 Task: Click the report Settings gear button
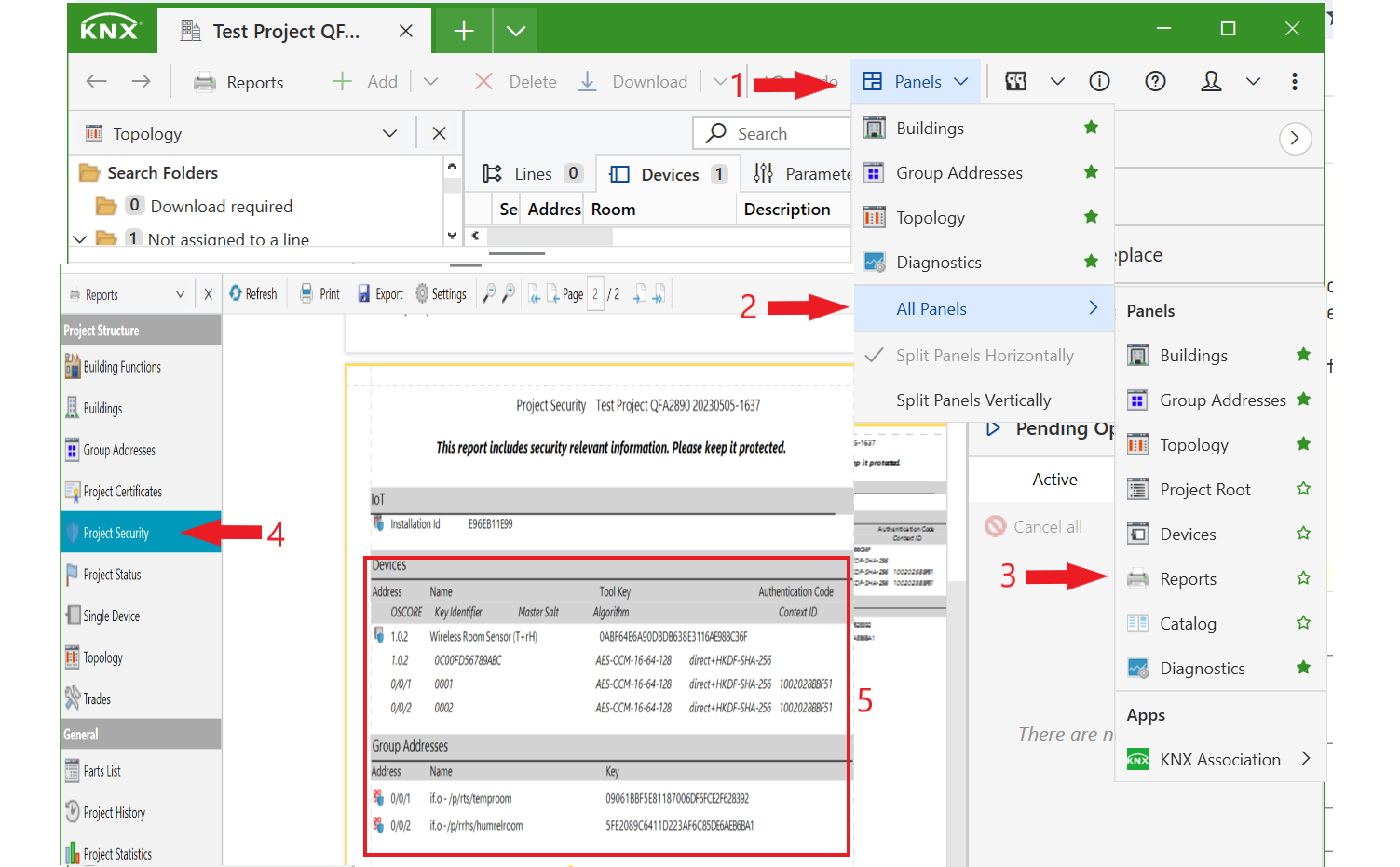441,294
